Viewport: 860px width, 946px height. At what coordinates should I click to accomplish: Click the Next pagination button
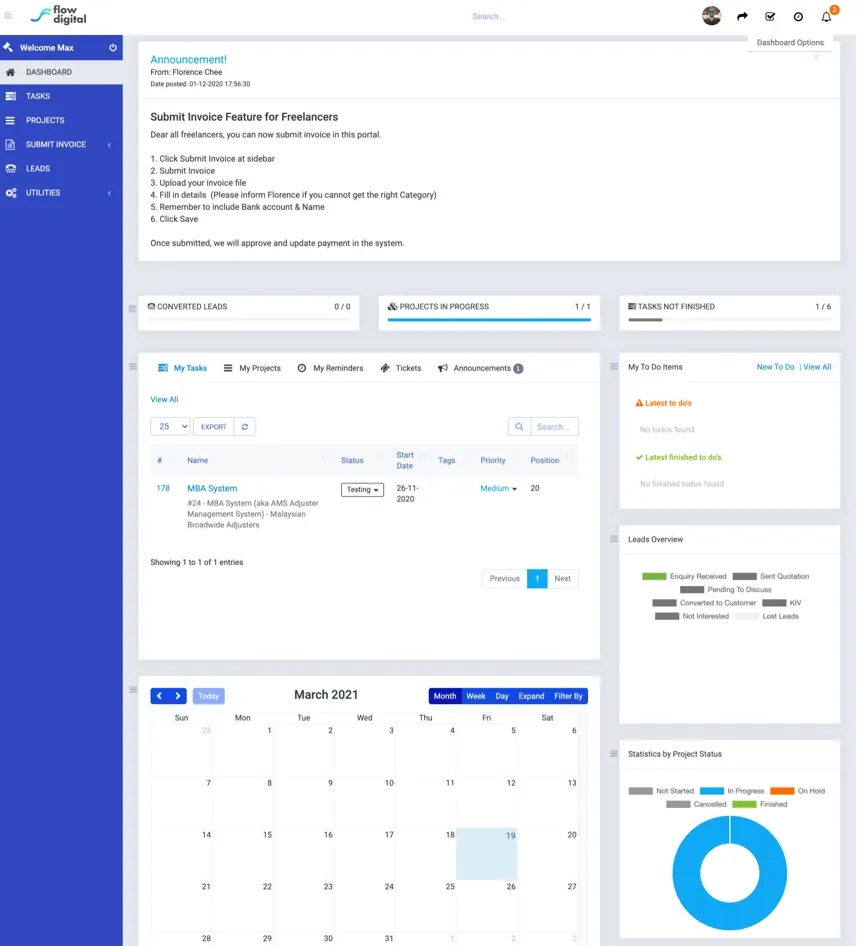(x=562, y=579)
